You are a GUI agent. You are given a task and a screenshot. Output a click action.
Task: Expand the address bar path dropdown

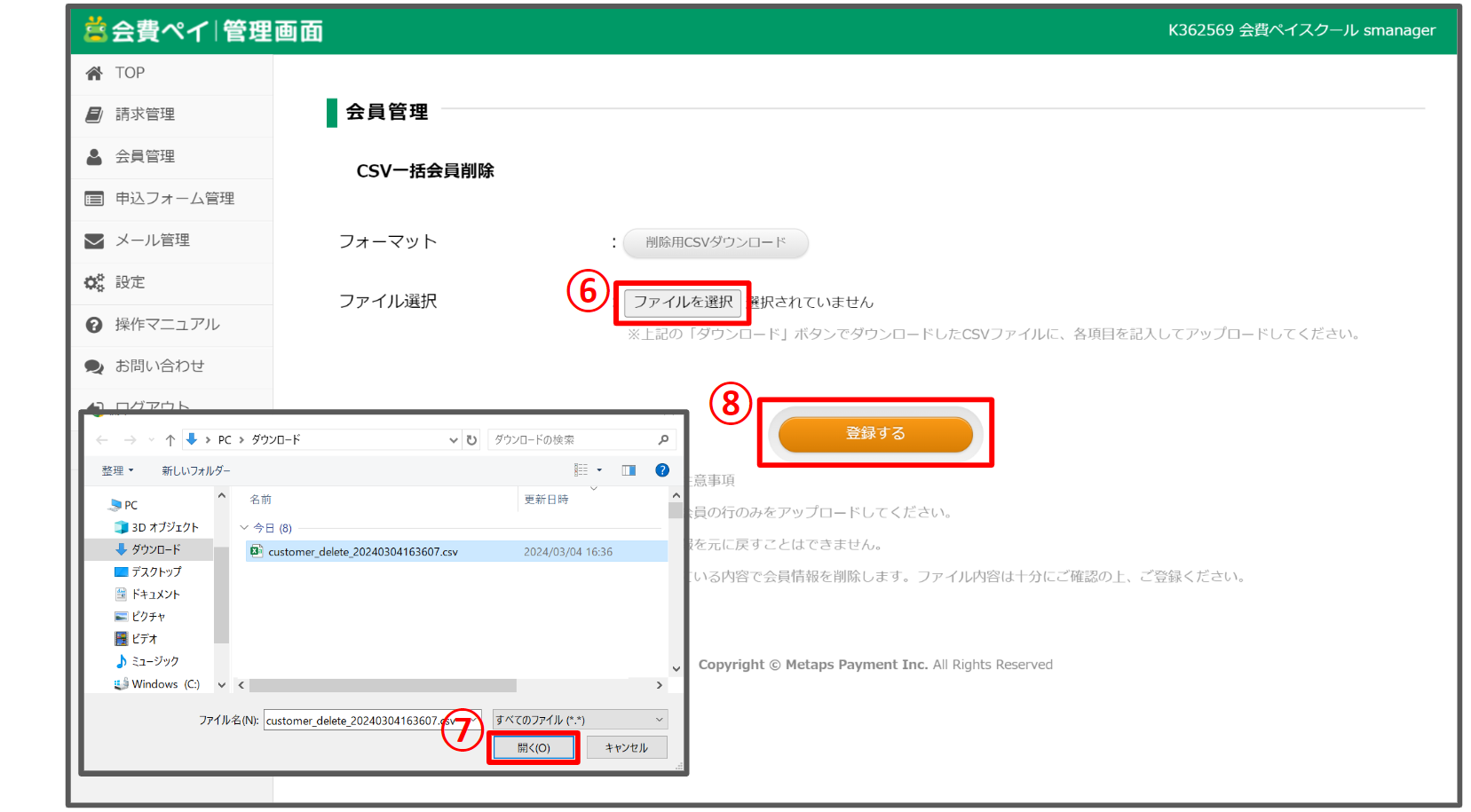click(x=454, y=439)
